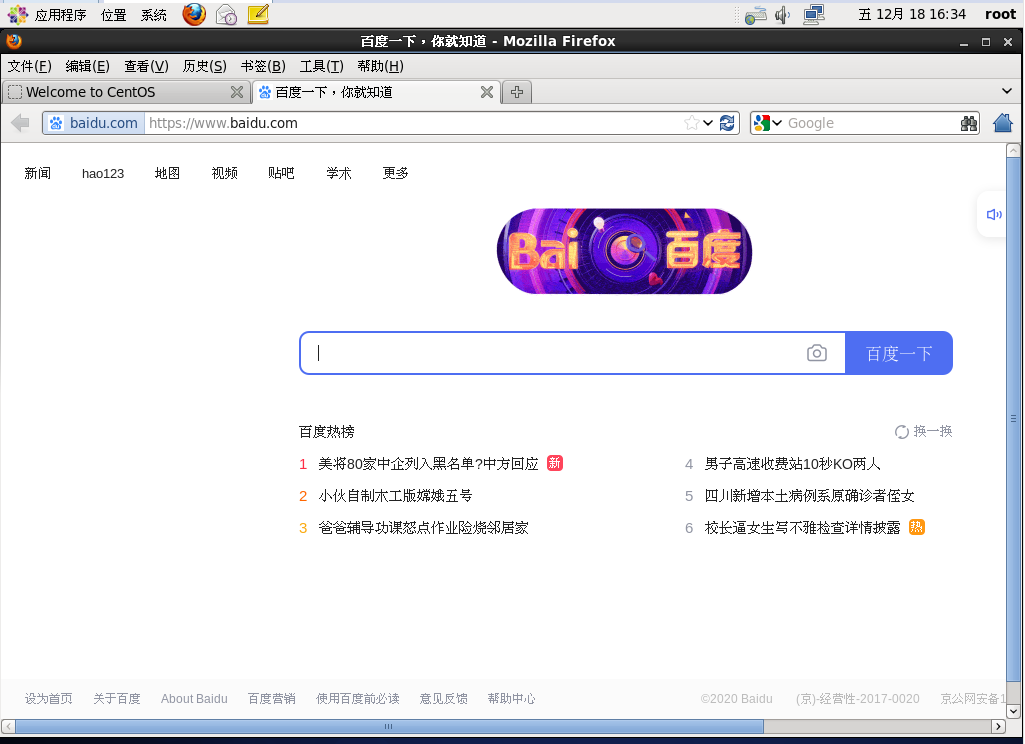1025x744 pixels.
Task: Launch Firefox from the top panel icon
Action: pos(194,14)
